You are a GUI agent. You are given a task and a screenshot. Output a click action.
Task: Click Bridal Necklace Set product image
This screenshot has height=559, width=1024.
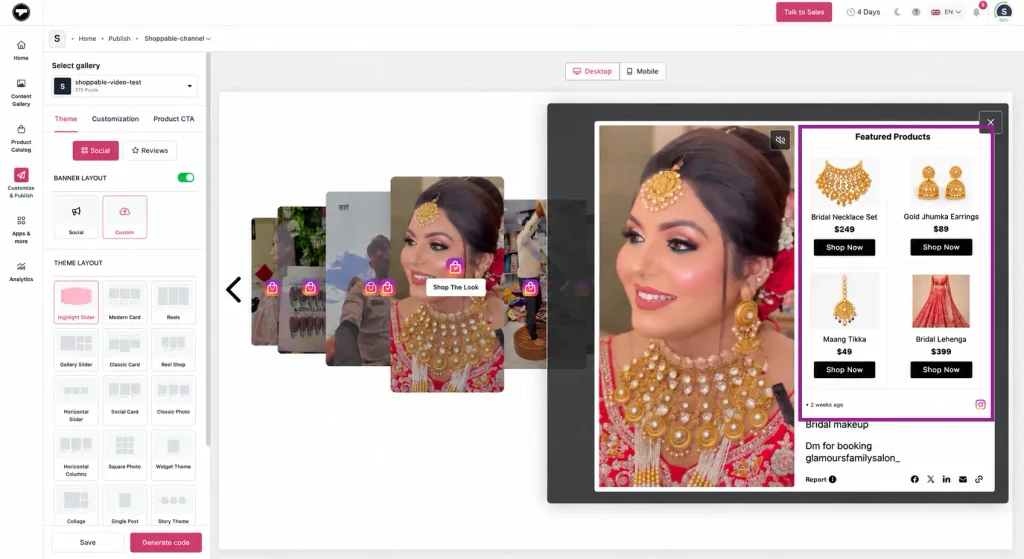click(x=844, y=183)
